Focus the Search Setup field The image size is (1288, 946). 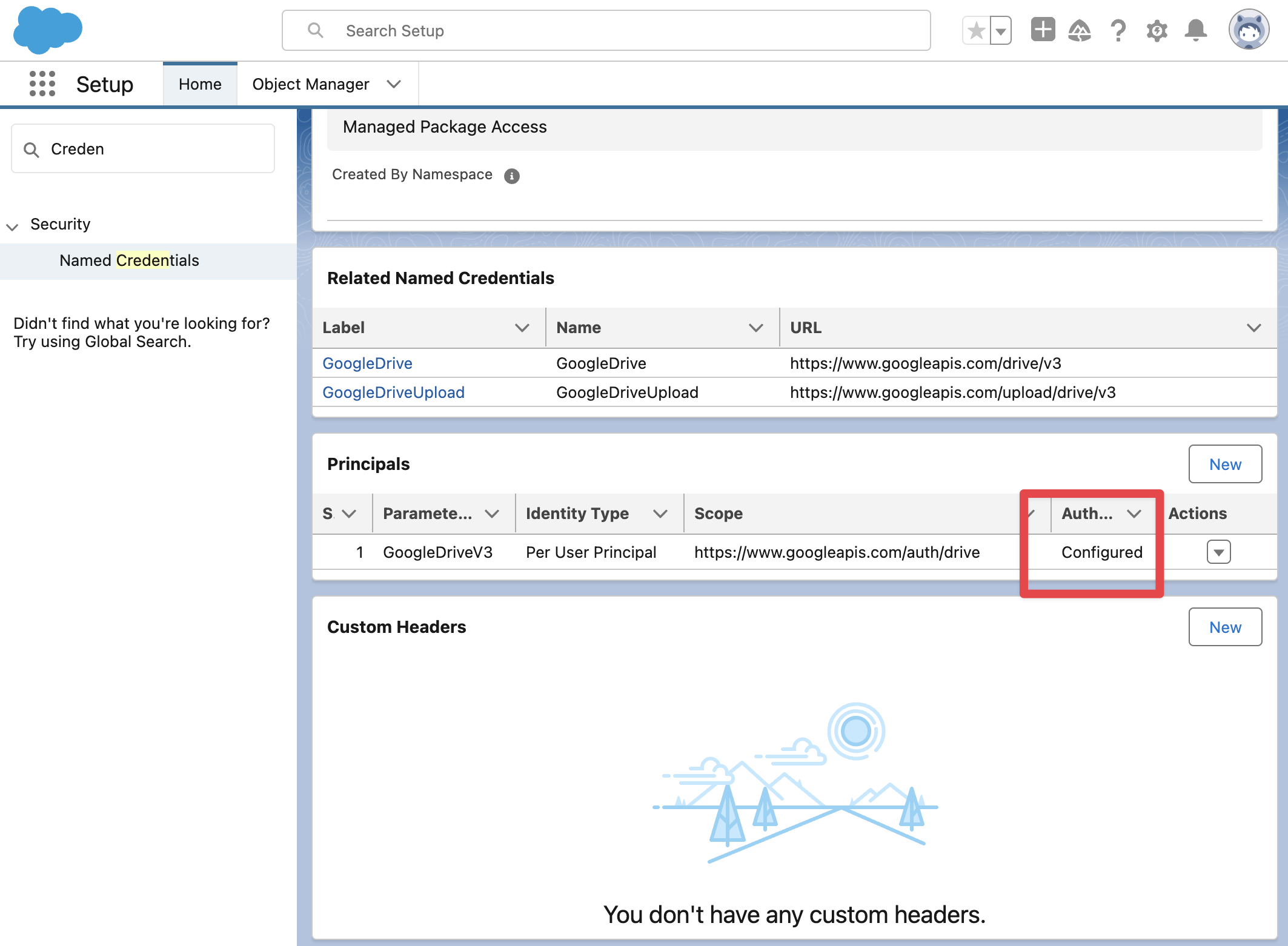[x=606, y=31]
